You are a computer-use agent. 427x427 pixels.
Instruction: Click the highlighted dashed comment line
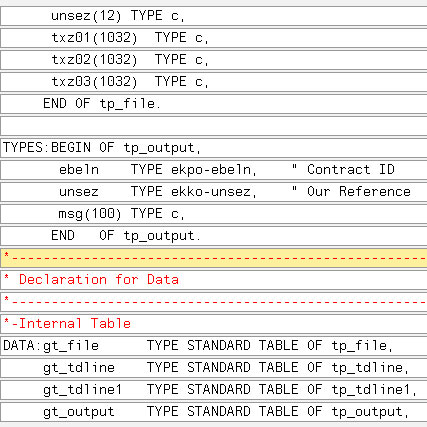tap(213, 258)
